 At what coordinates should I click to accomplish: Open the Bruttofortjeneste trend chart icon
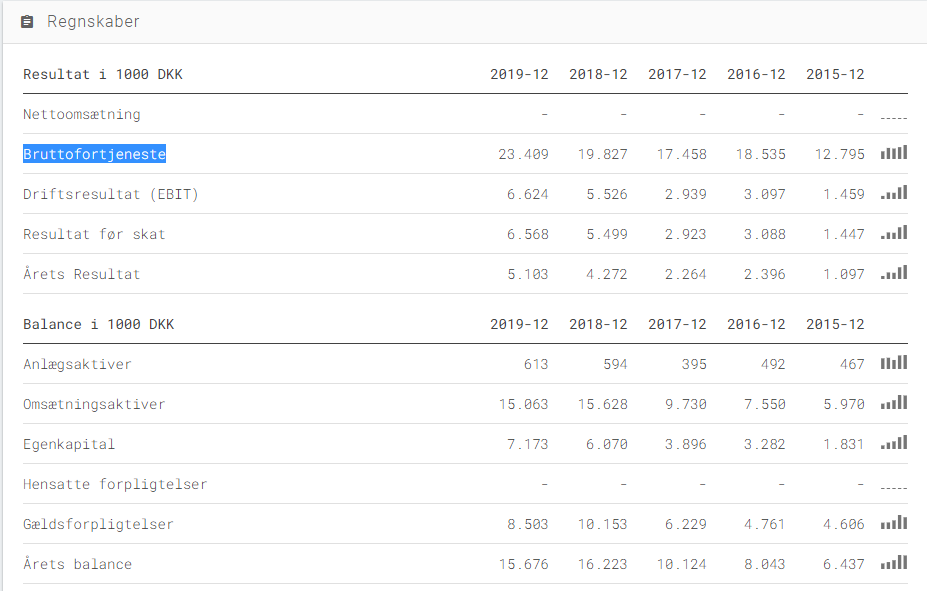click(x=894, y=153)
